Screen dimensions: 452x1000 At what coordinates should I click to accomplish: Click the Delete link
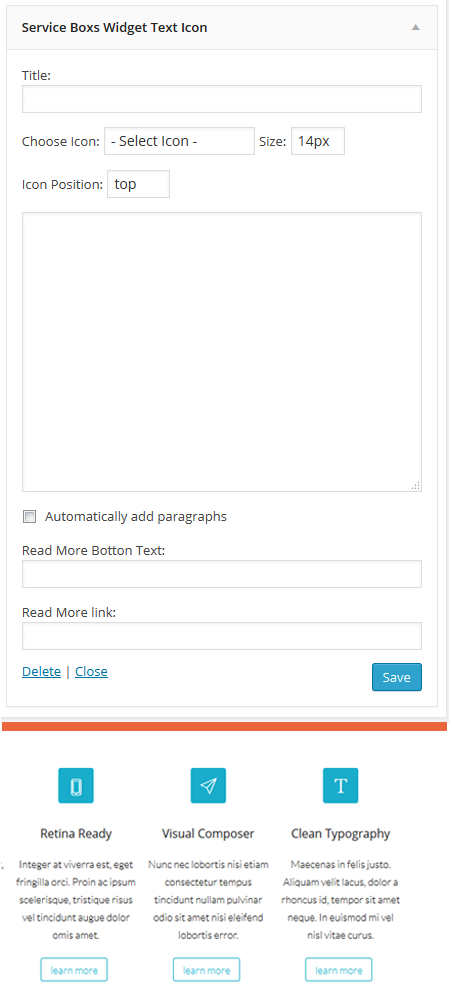41,672
